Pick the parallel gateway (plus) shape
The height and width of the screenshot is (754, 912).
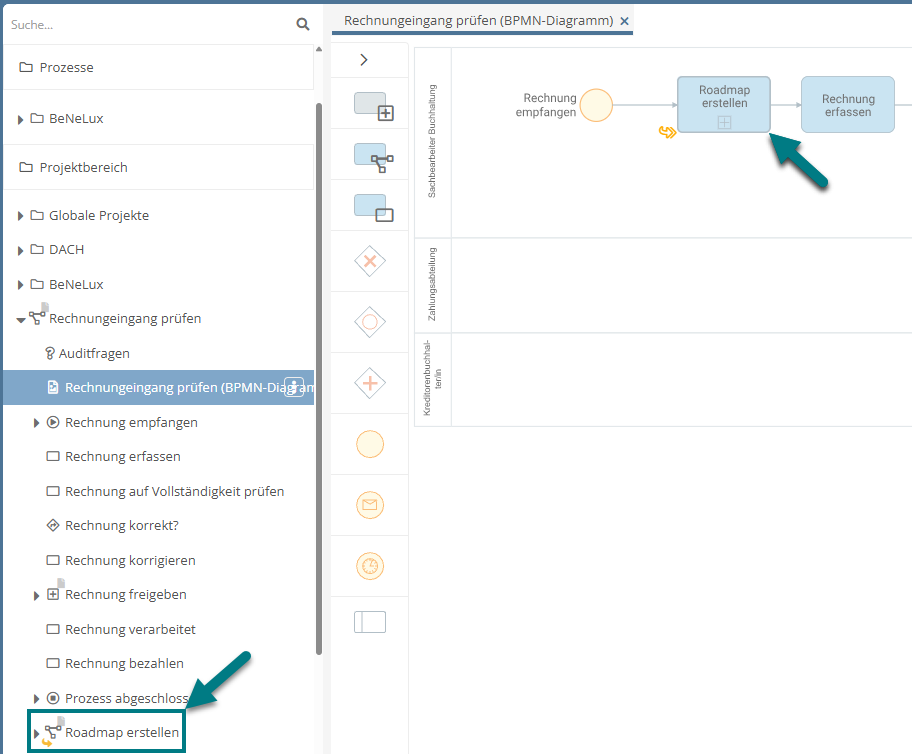click(370, 383)
